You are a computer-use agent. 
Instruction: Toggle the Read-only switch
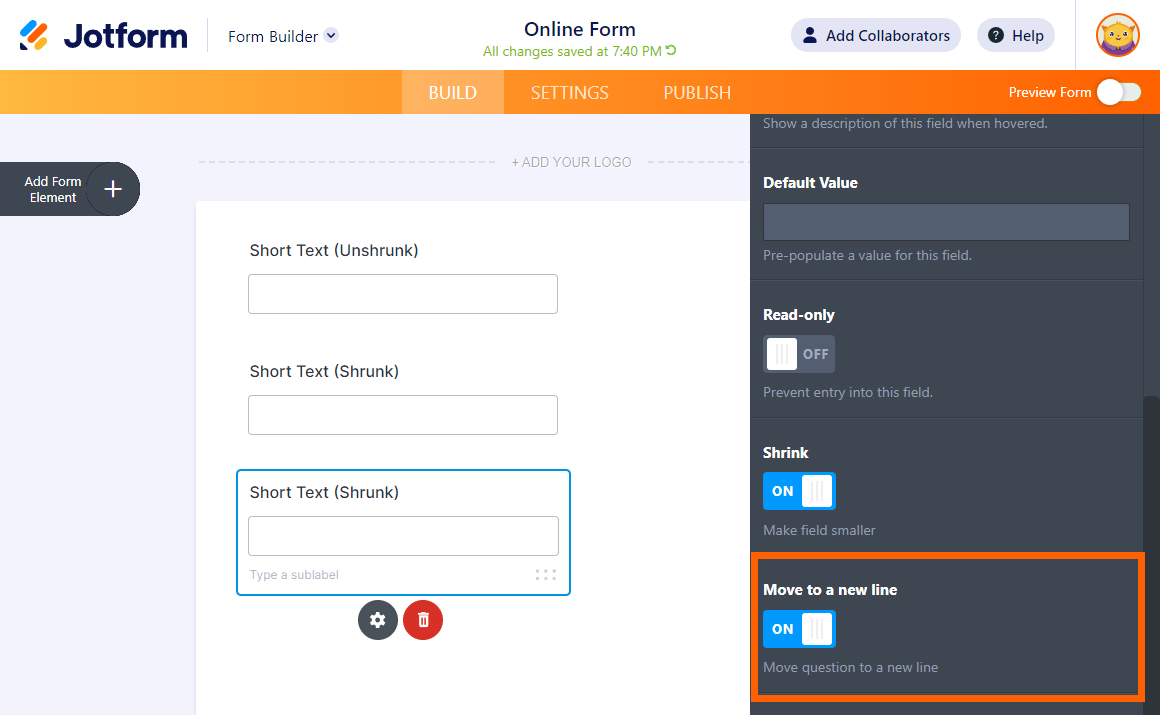pyautogui.click(x=799, y=354)
